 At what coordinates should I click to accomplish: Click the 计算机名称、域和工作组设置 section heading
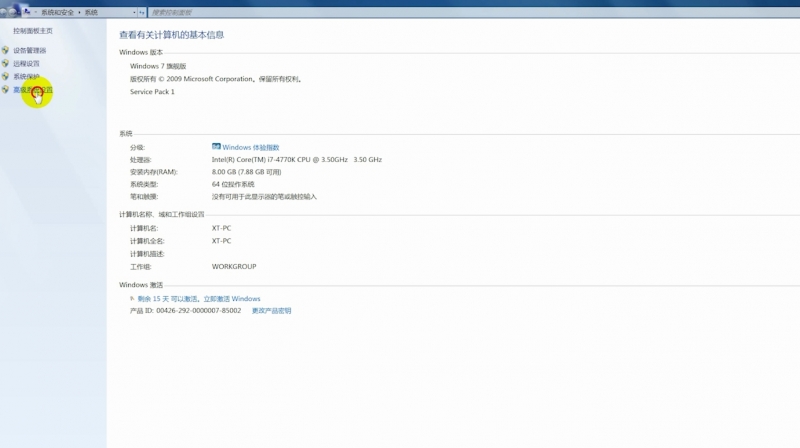click(x=162, y=215)
